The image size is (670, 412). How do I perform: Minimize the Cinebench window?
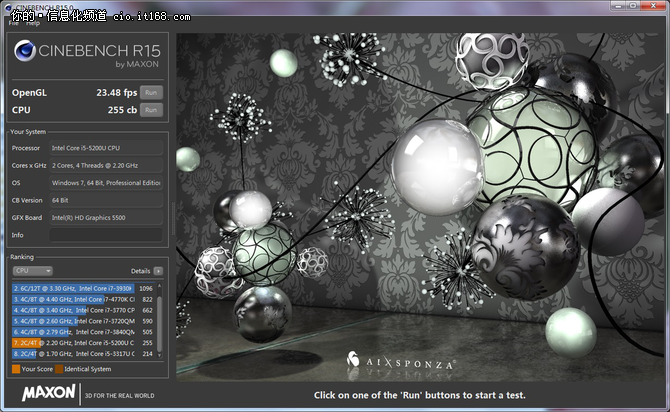click(x=618, y=6)
